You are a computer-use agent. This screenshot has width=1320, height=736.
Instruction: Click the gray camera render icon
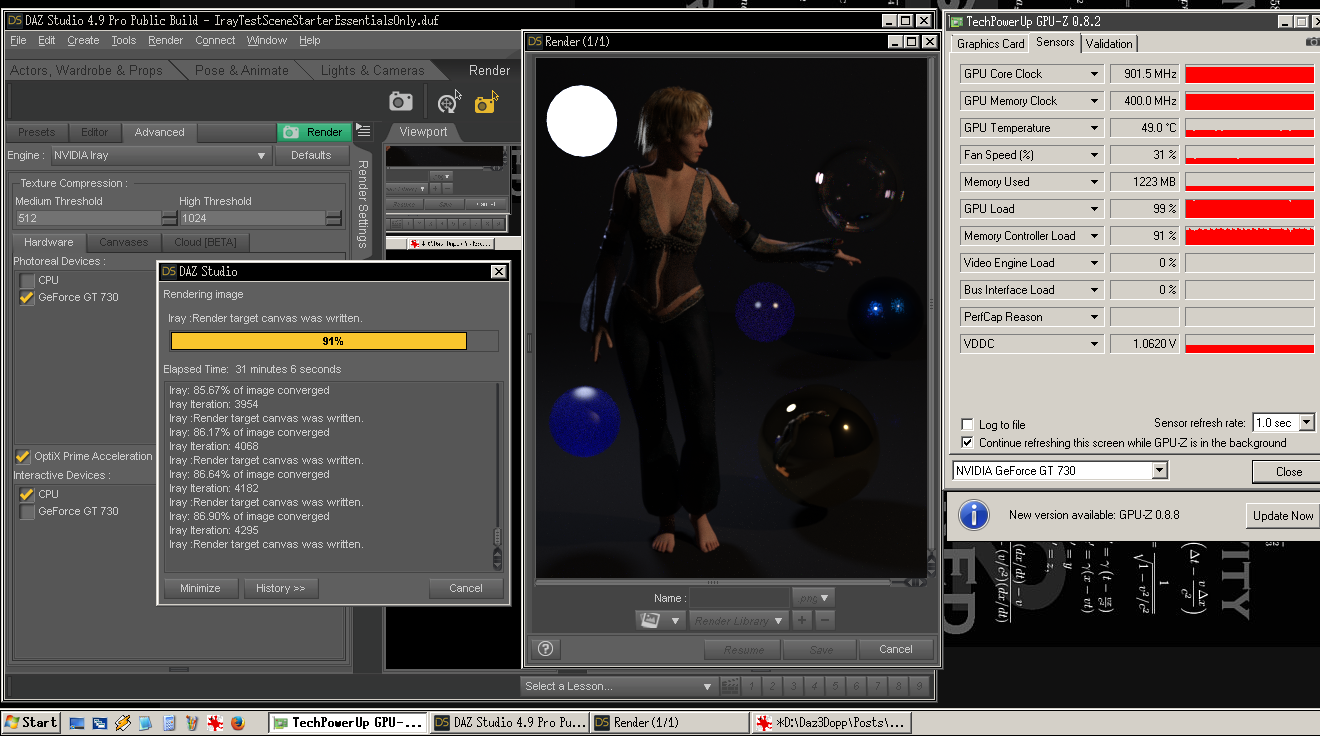point(401,101)
